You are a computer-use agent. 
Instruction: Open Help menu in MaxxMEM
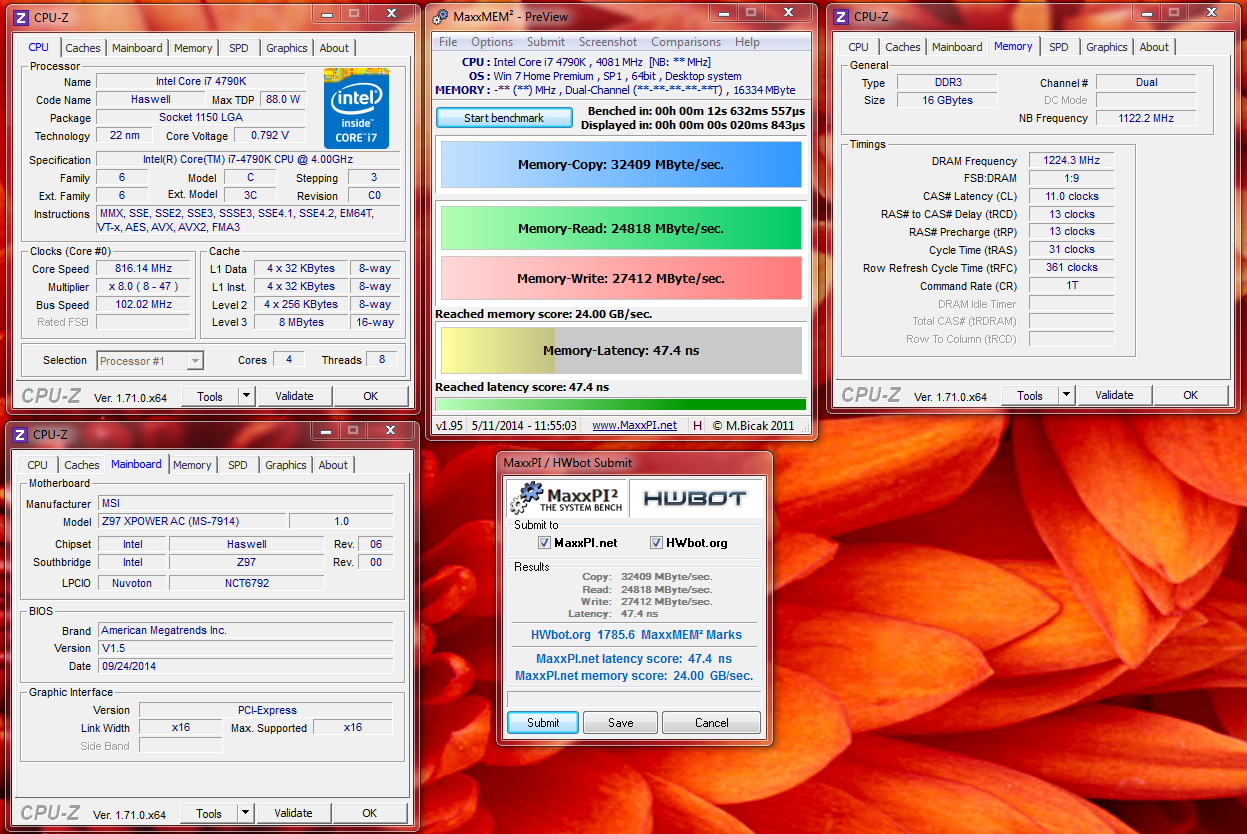pyautogui.click(x=747, y=42)
